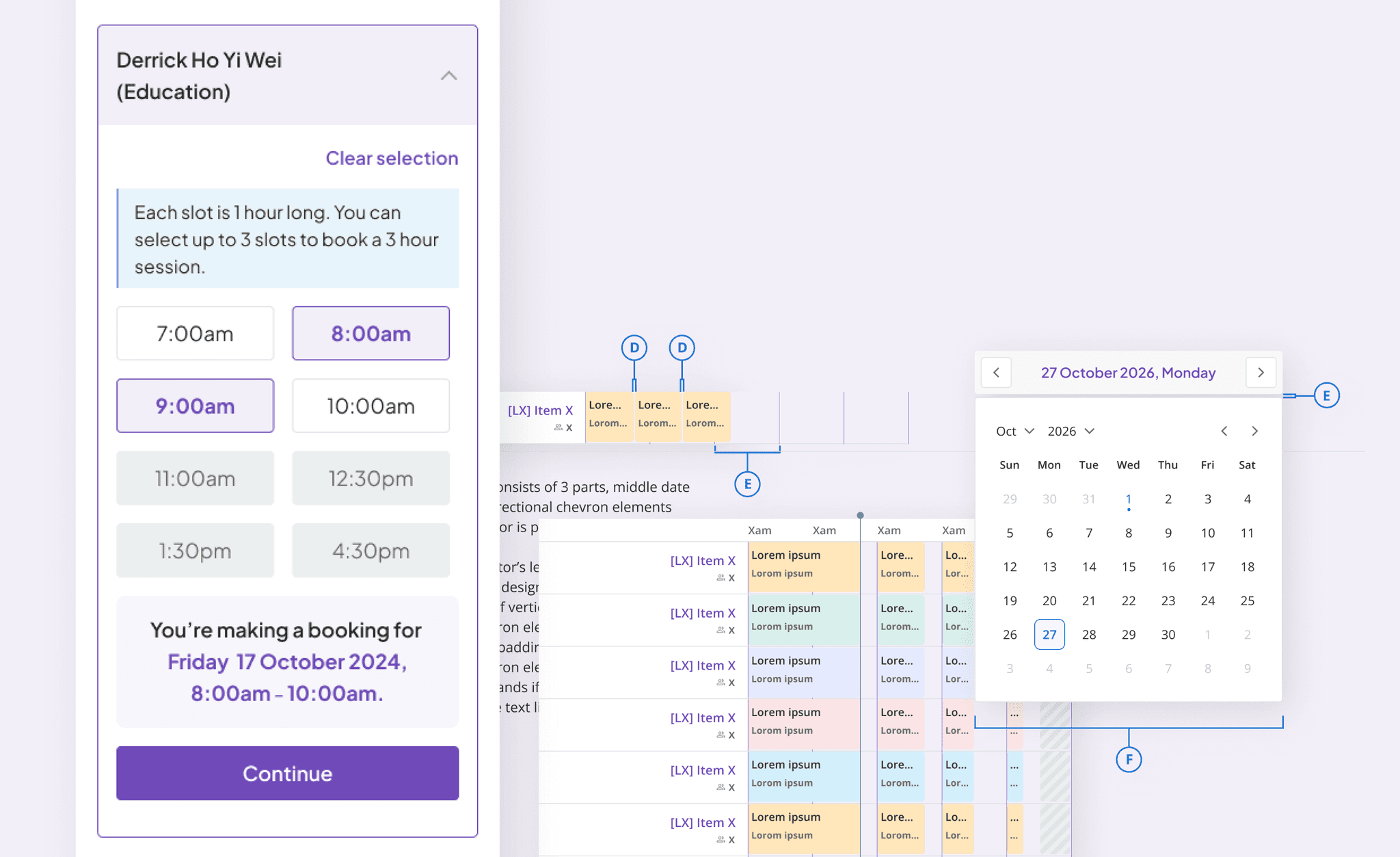This screenshot has height=857, width=1400.
Task: Choose the 10:00am time slot
Action: point(371,406)
